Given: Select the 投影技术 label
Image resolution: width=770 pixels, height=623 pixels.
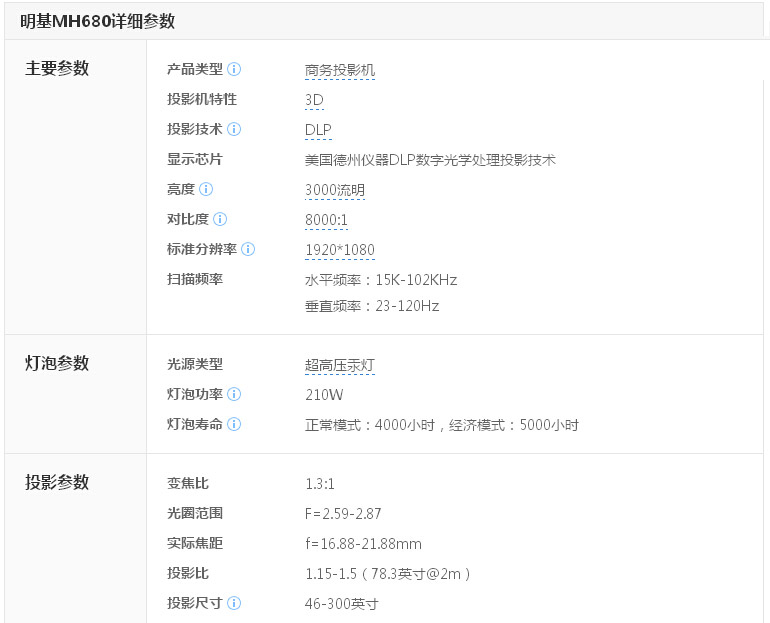Looking at the screenshot, I should tap(195, 129).
